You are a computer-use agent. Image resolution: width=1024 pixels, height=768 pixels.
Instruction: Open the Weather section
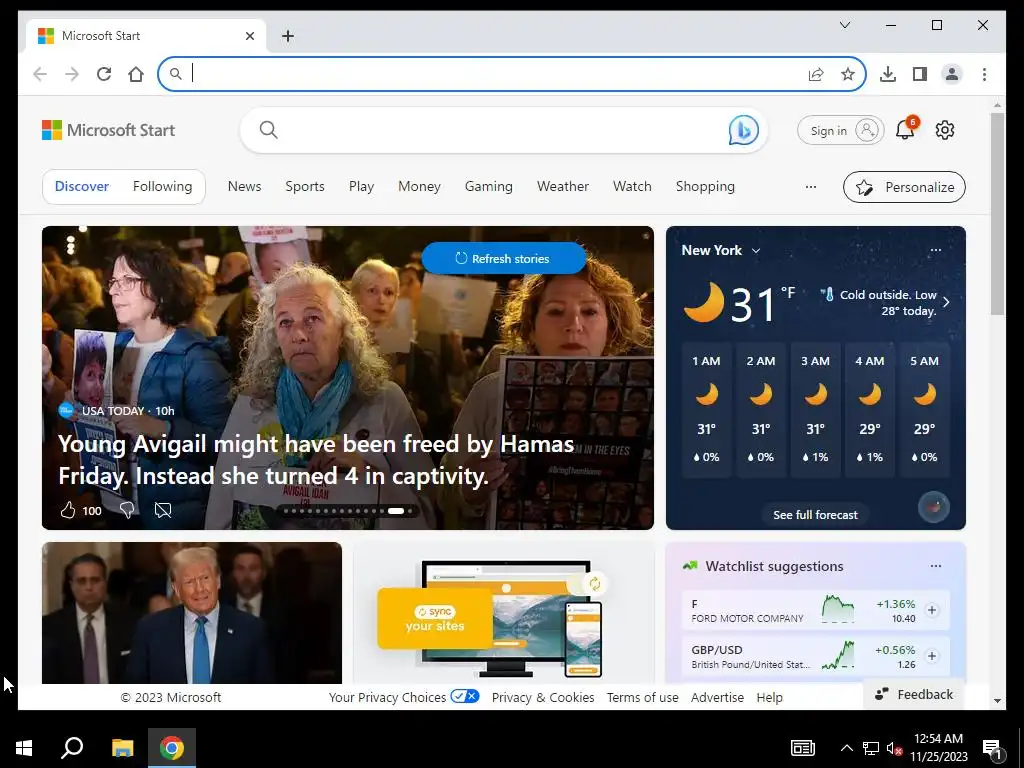(x=563, y=187)
